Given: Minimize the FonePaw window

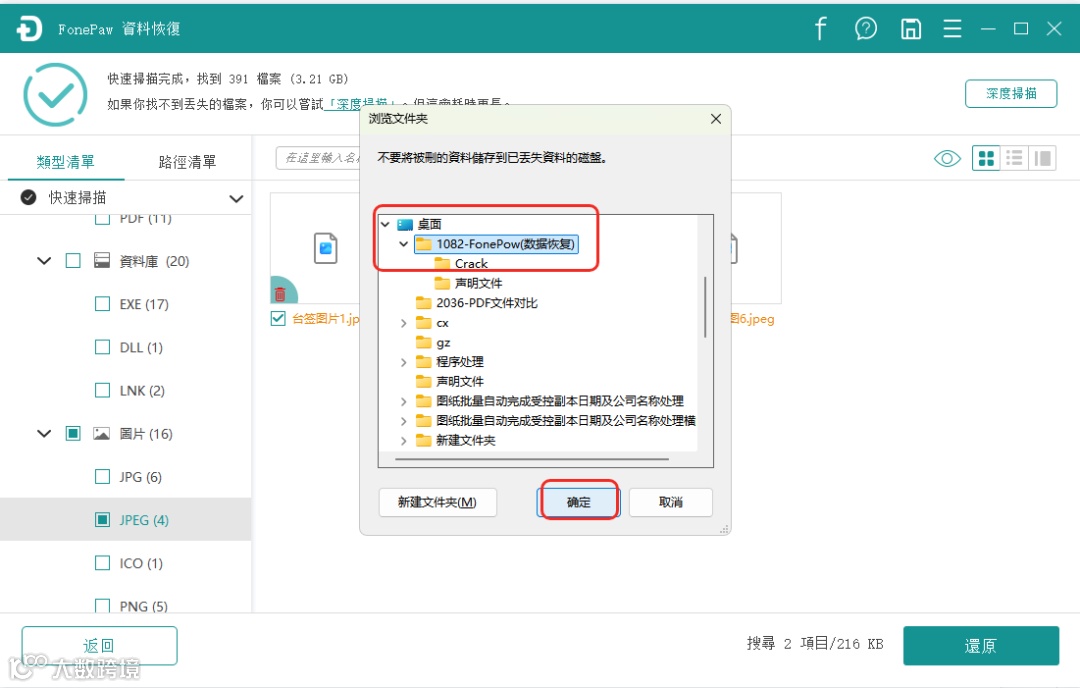Looking at the screenshot, I should (x=988, y=28).
